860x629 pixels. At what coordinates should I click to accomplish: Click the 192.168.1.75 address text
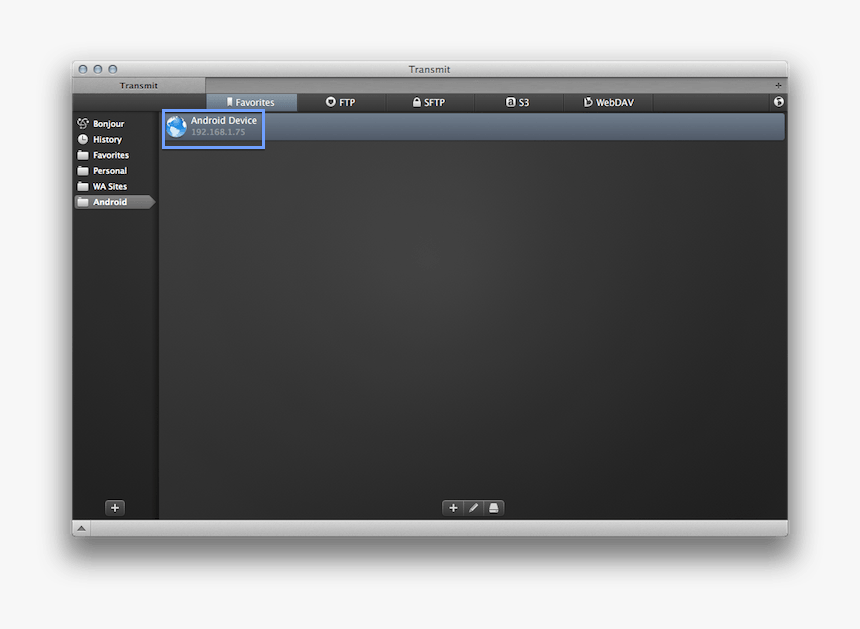(x=218, y=132)
